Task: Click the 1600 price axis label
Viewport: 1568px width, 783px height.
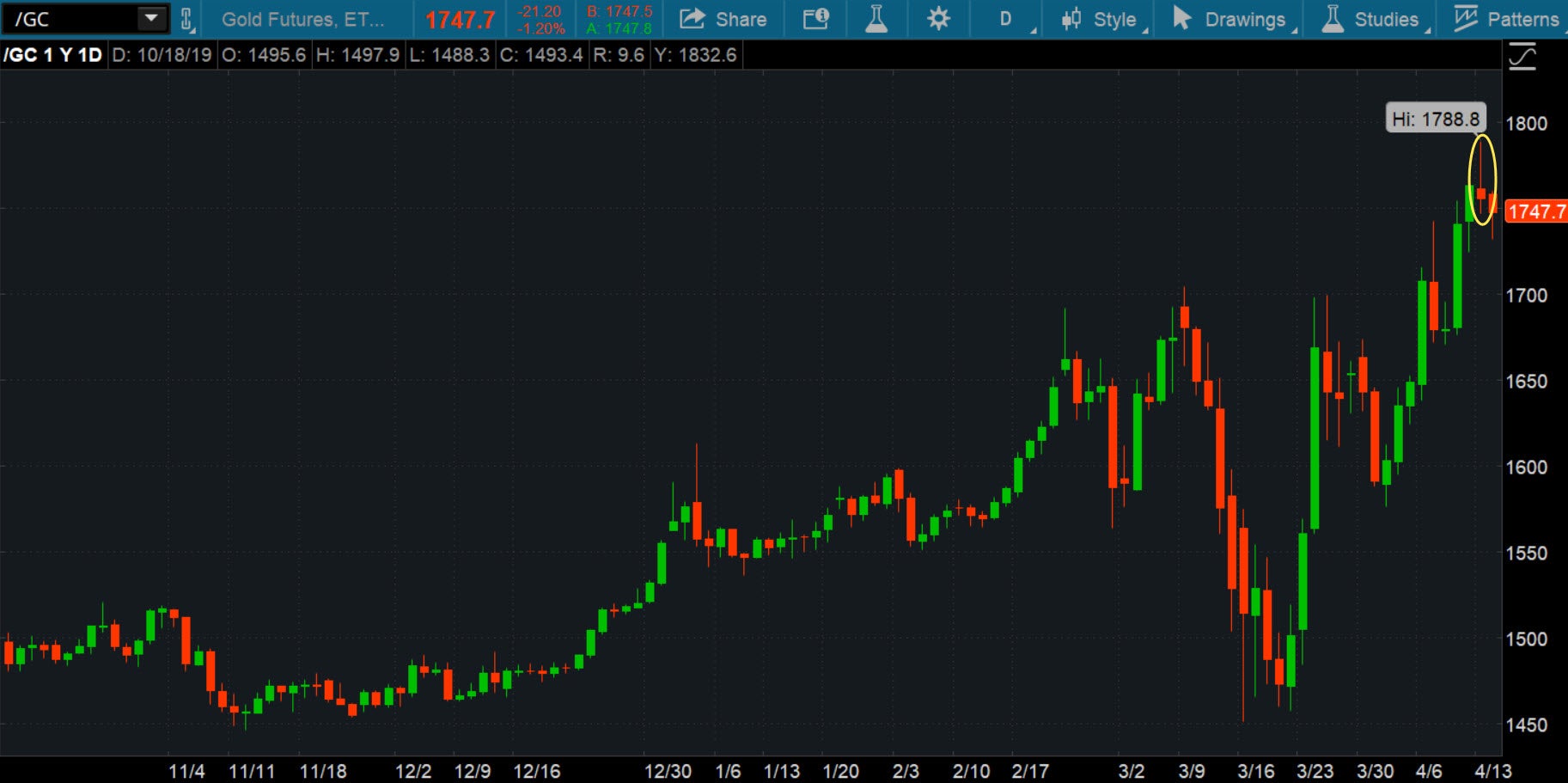Action: [1526, 467]
